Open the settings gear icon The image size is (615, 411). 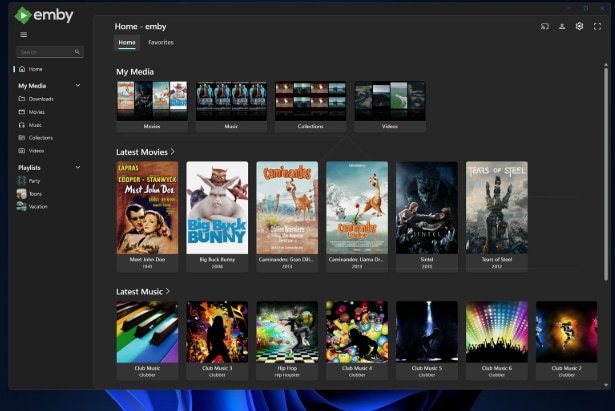(579, 27)
